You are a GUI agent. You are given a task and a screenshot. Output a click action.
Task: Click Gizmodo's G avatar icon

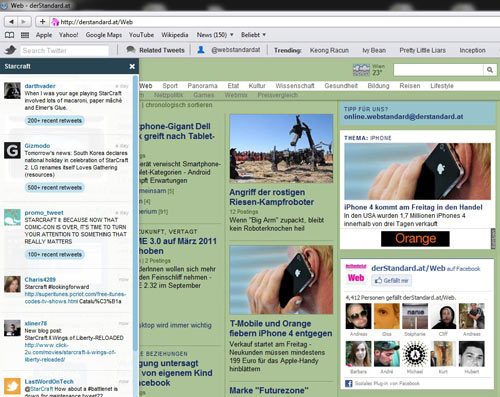(12, 150)
